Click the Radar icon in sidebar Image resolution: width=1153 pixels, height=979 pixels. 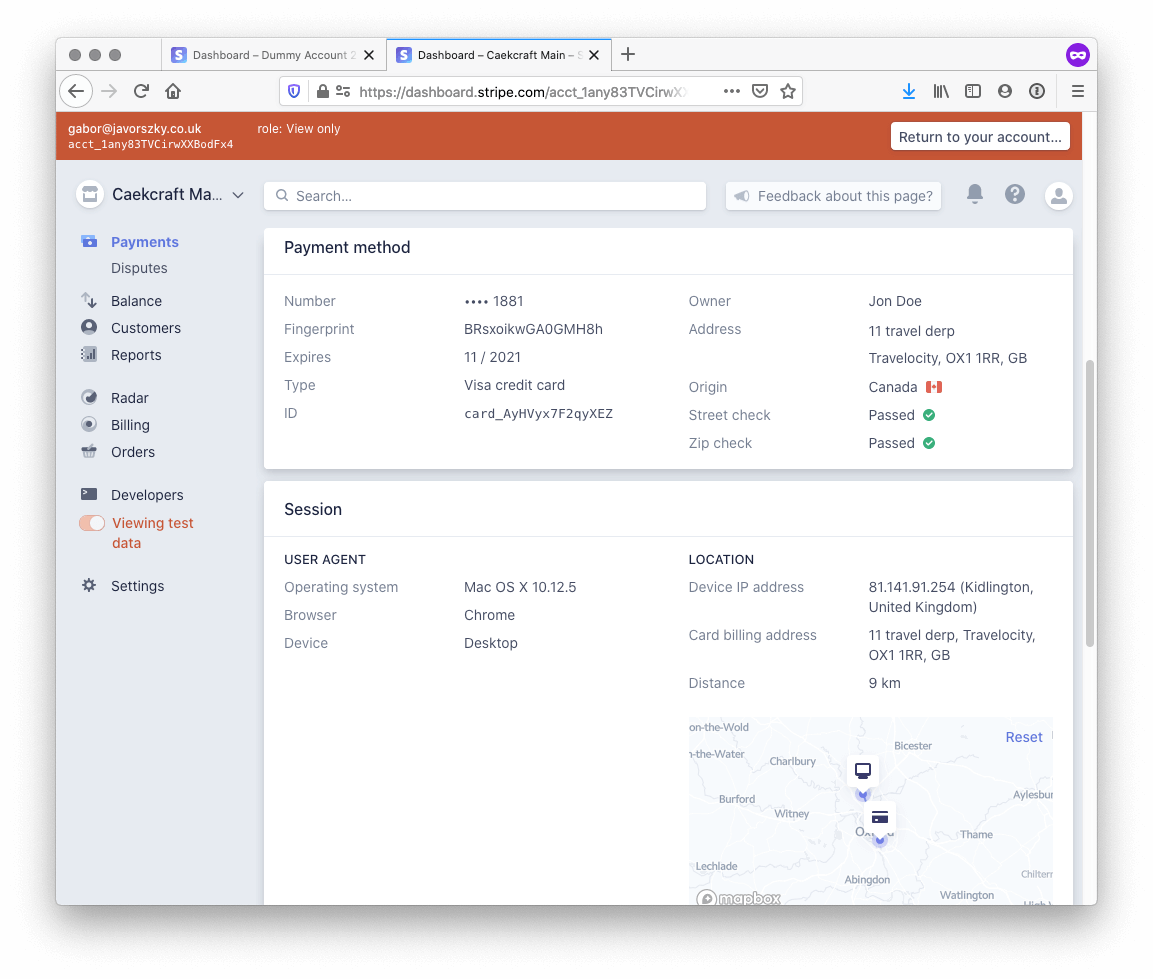pyautogui.click(x=89, y=397)
